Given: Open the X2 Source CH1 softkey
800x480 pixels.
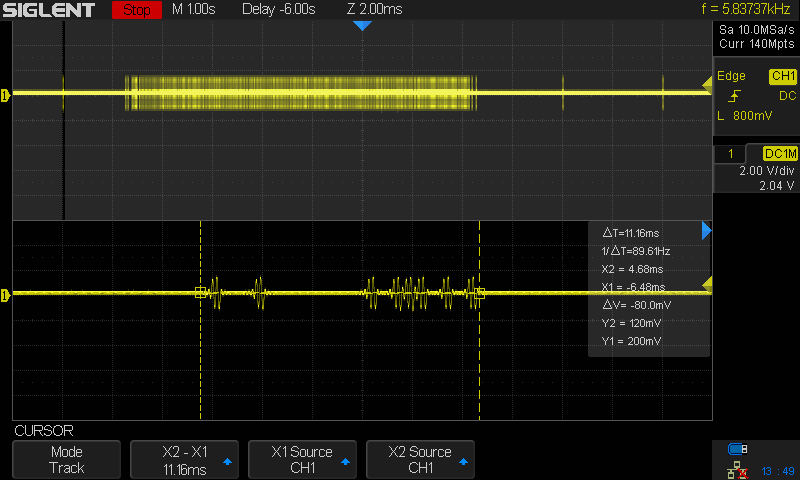Looking at the screenshot, I should (420, 460).
